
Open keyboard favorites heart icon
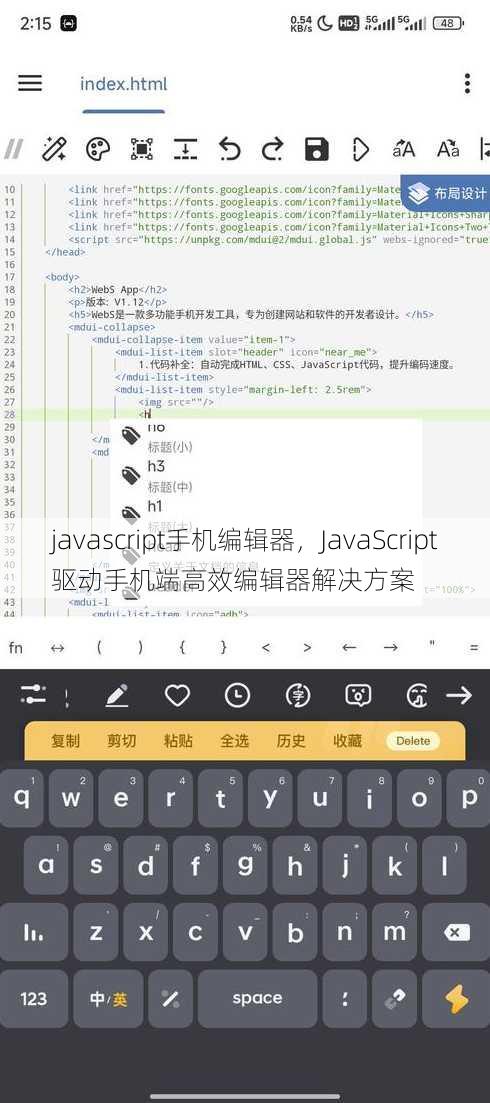tap(177, 696)
